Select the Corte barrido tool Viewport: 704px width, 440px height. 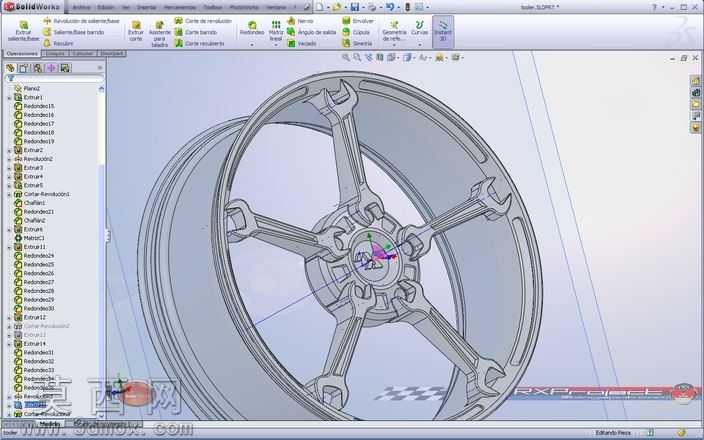(x=196, y=32)
